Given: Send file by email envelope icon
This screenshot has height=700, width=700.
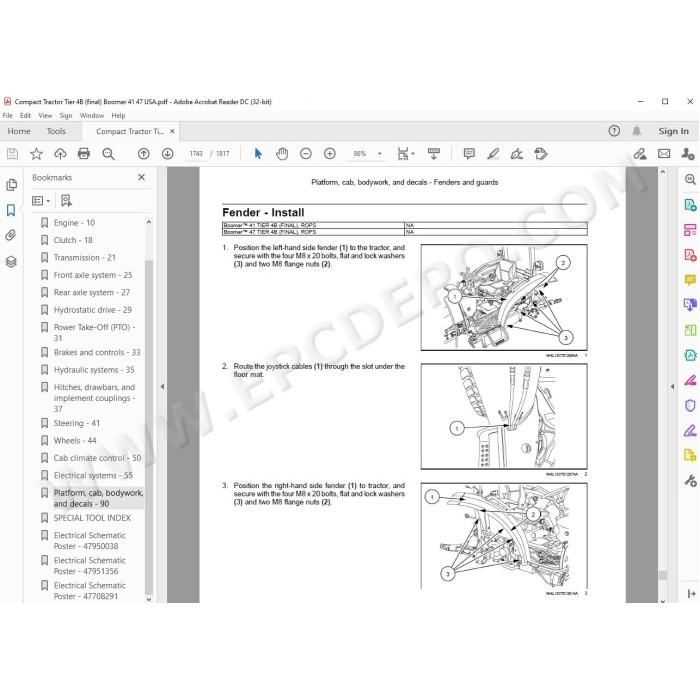Looking at the screenshot, I should click(664, 154).
